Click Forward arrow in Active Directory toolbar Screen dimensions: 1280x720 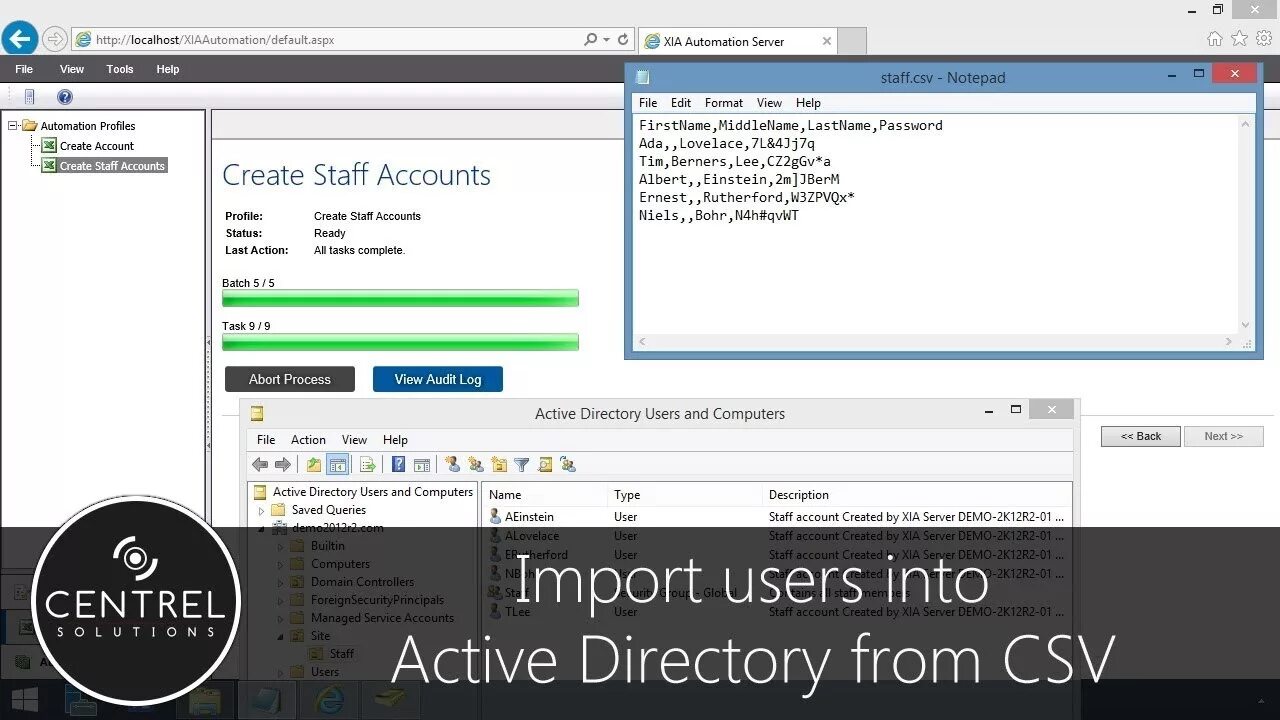(x=283, y=464)
